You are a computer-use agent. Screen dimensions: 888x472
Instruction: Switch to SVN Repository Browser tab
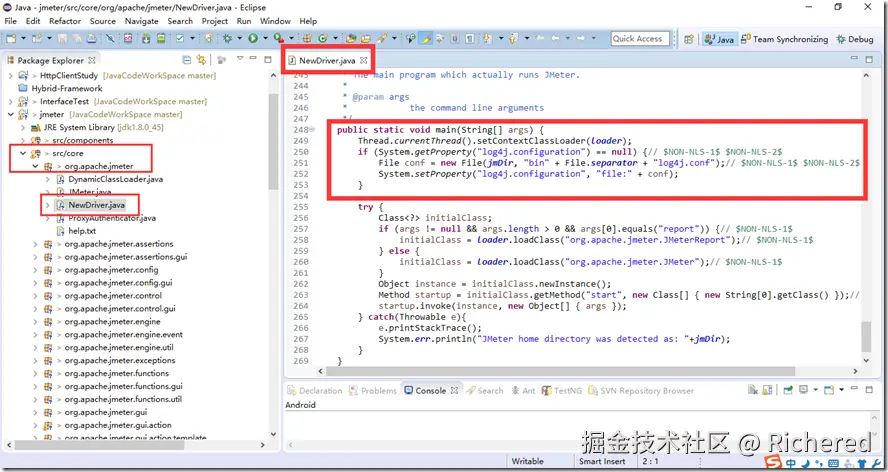tap(641, 391)
